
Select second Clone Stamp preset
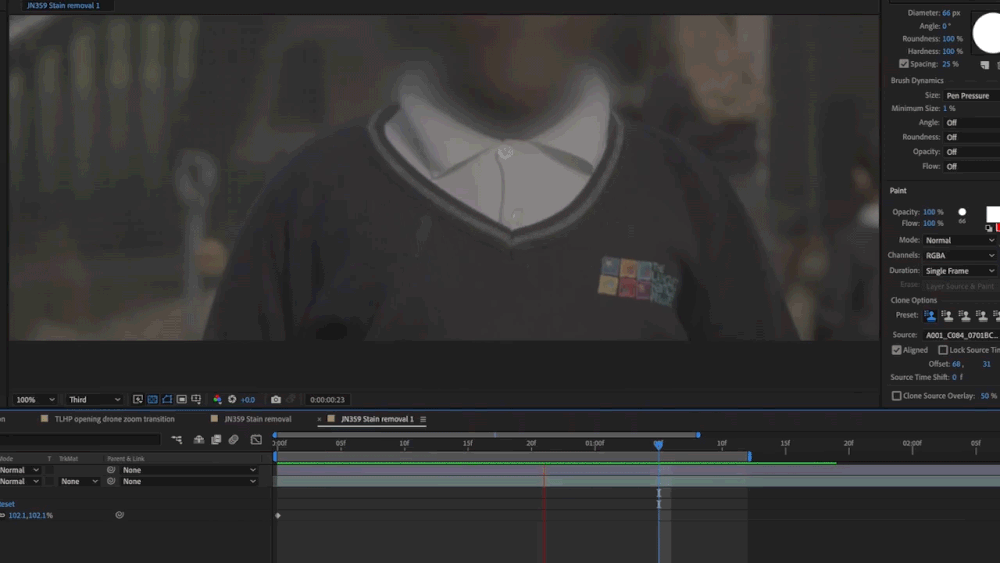pyautogui.click(x=947, y=316)
